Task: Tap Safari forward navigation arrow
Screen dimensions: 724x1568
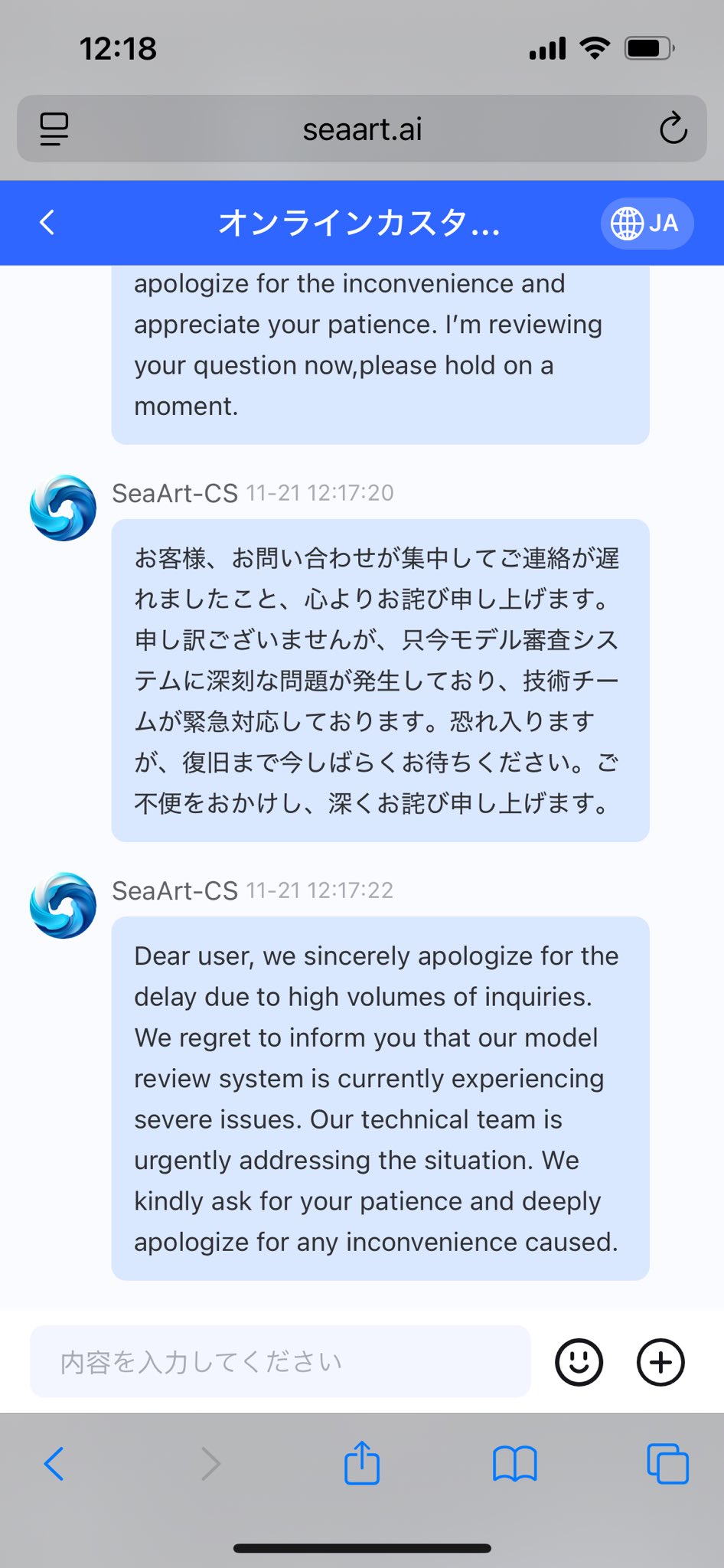Action: [x=210, y=1464]
